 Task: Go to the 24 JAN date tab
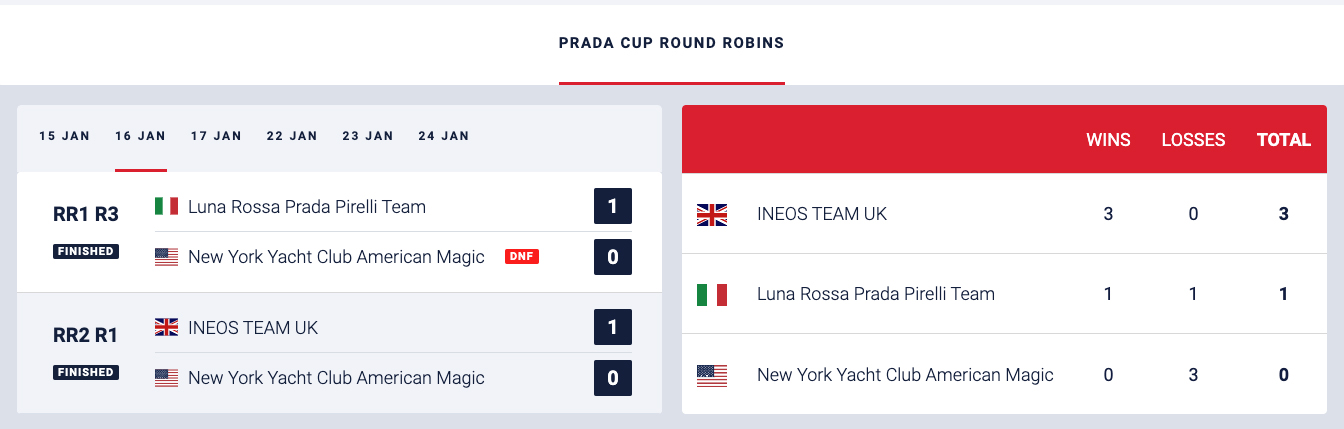coord(443,136)
